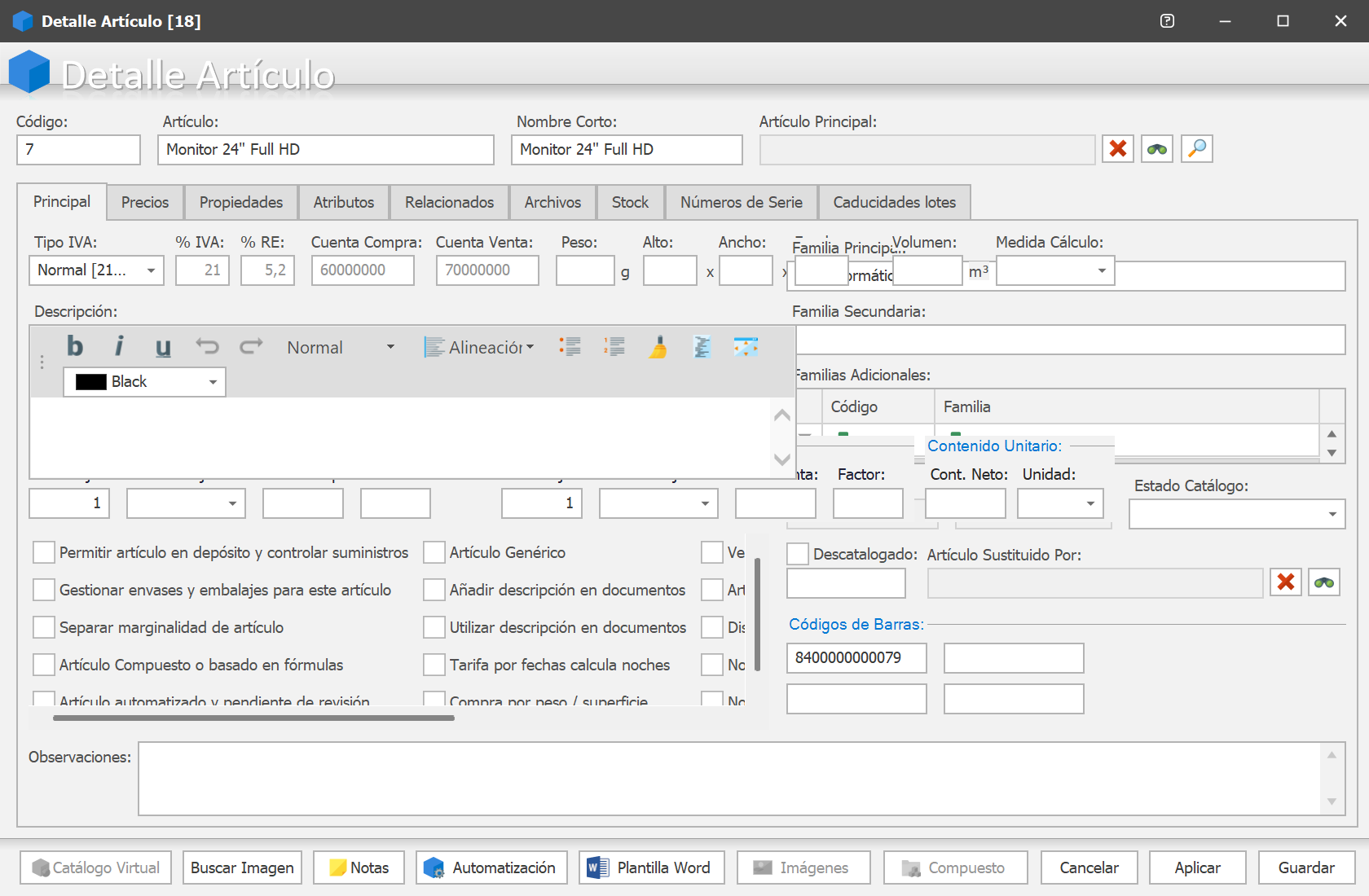Insert a numbered list in the description
The height and width of the screenshot is (896, 1369).
click(x=614, y=347)
